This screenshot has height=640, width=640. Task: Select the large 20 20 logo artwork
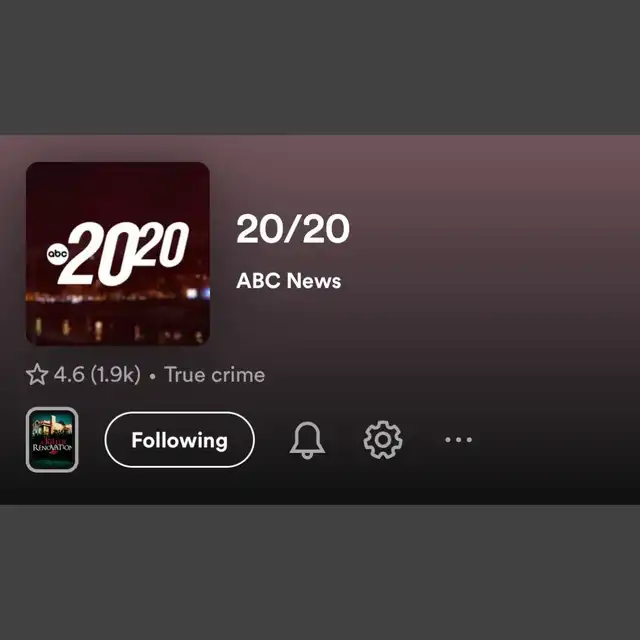pos(122,254)
